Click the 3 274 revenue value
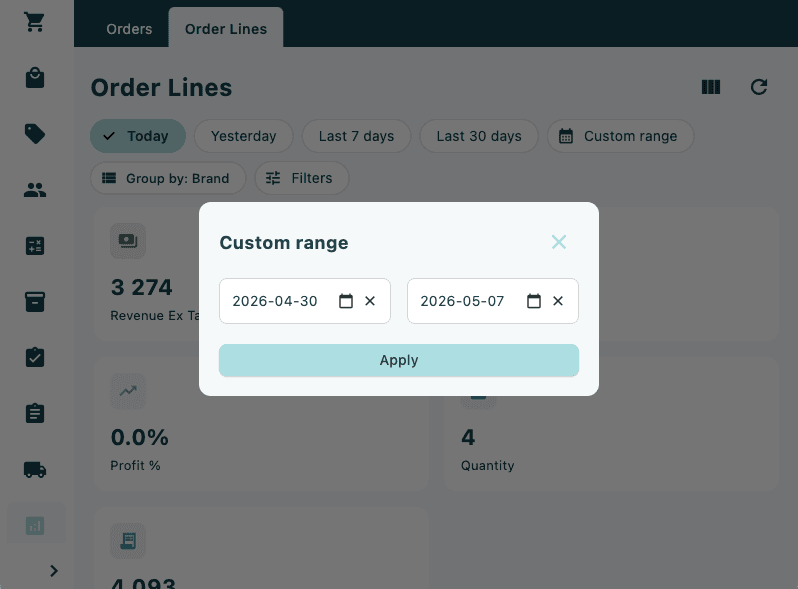The width and height of the screenshot is (798, 589). pyautogui.click(x=141, y=287)
